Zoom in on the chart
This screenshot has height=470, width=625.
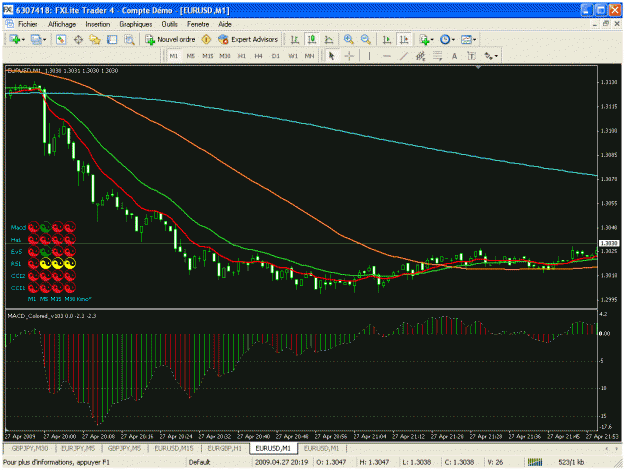pos(349,39)
